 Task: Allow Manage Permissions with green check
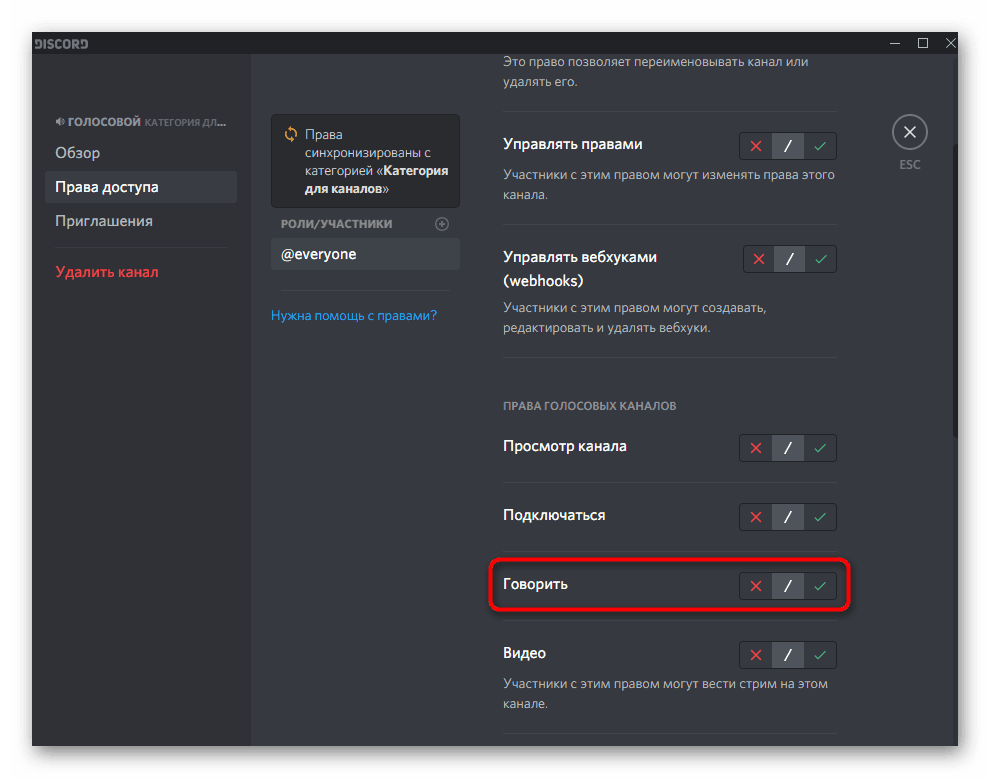pos(820,146)
